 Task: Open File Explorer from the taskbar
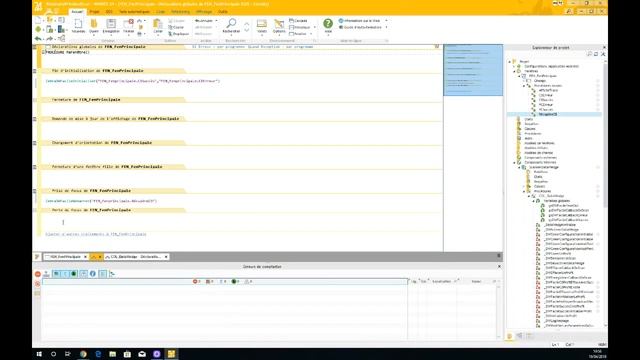coord(113,354)
